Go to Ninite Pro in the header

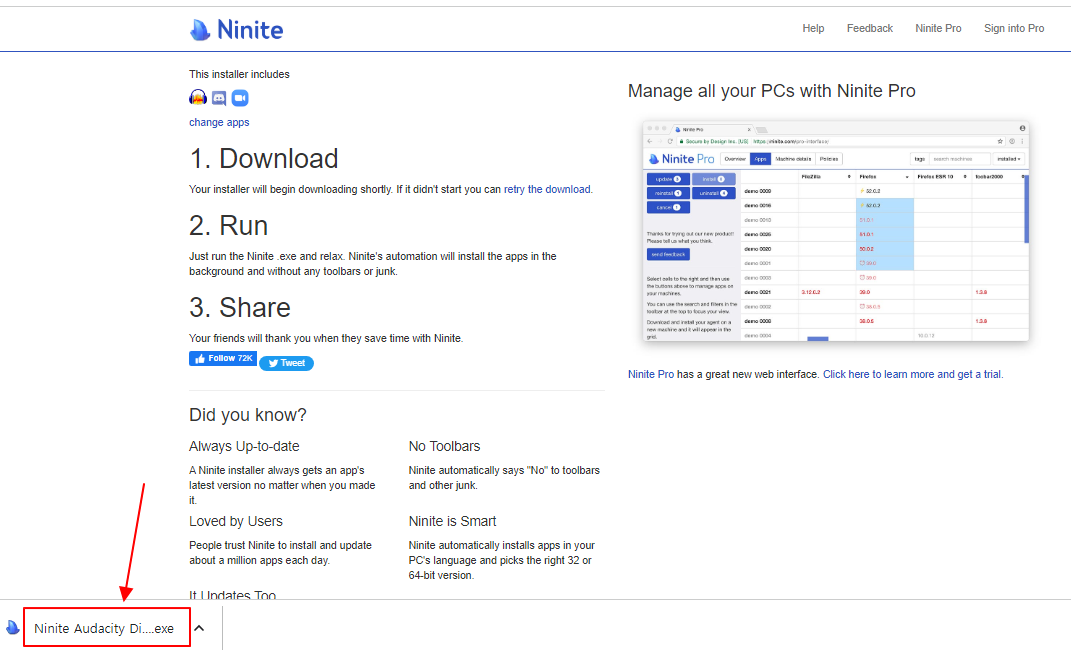click(x=938, y=28)
